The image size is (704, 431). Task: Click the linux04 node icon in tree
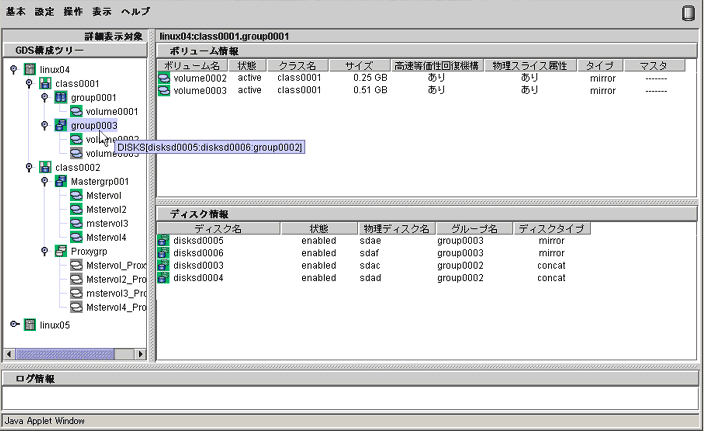pyautogui.click(x=30, y=69)
